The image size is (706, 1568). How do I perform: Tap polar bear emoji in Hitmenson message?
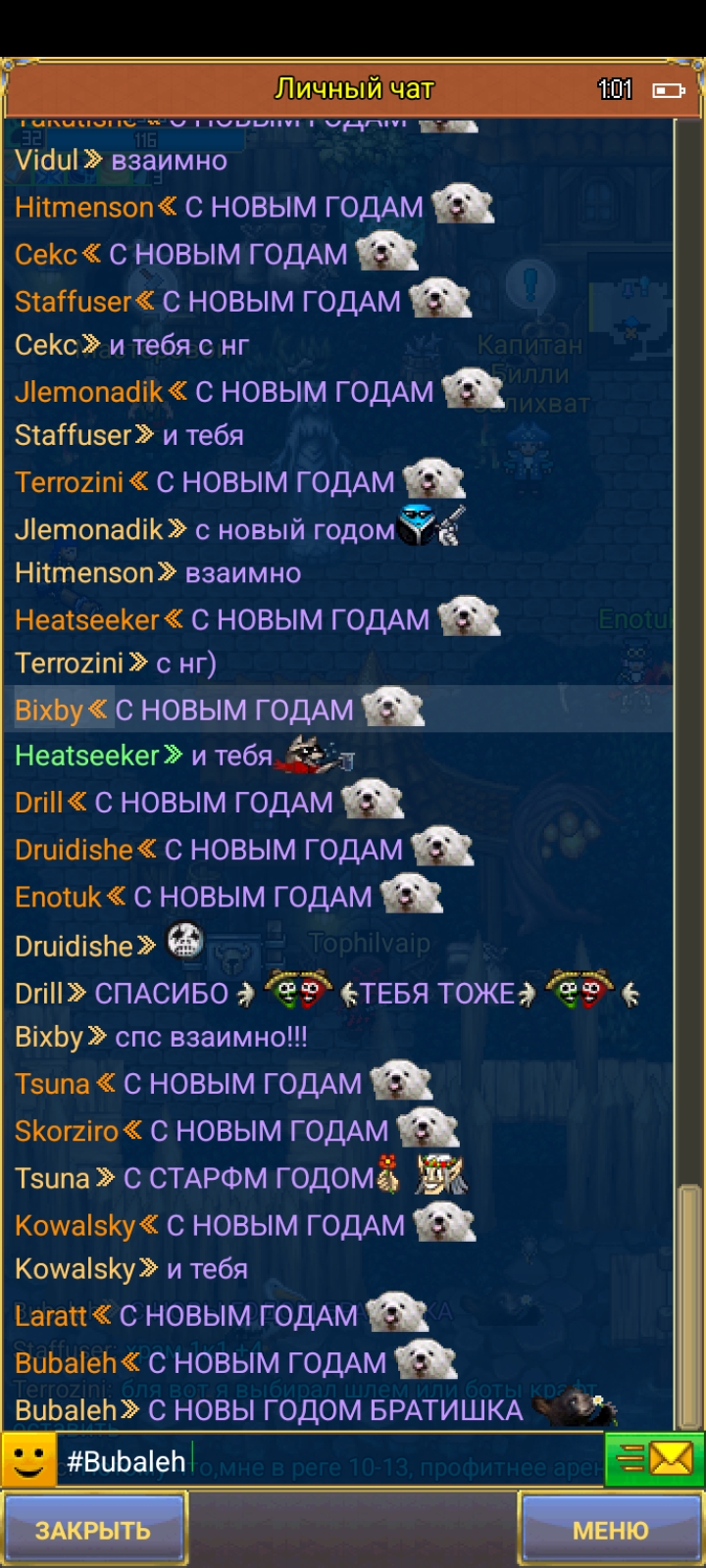pos(462,205)
